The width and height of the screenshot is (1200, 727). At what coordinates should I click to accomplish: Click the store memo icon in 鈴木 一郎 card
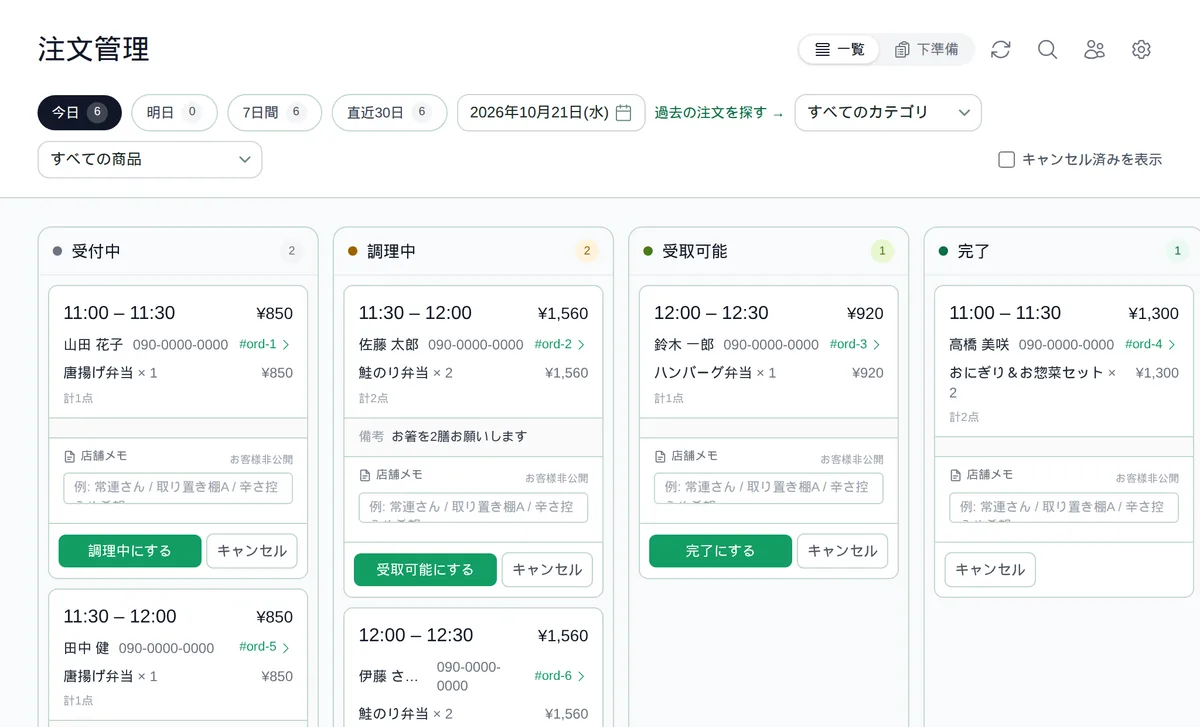(x=660, y=456)
